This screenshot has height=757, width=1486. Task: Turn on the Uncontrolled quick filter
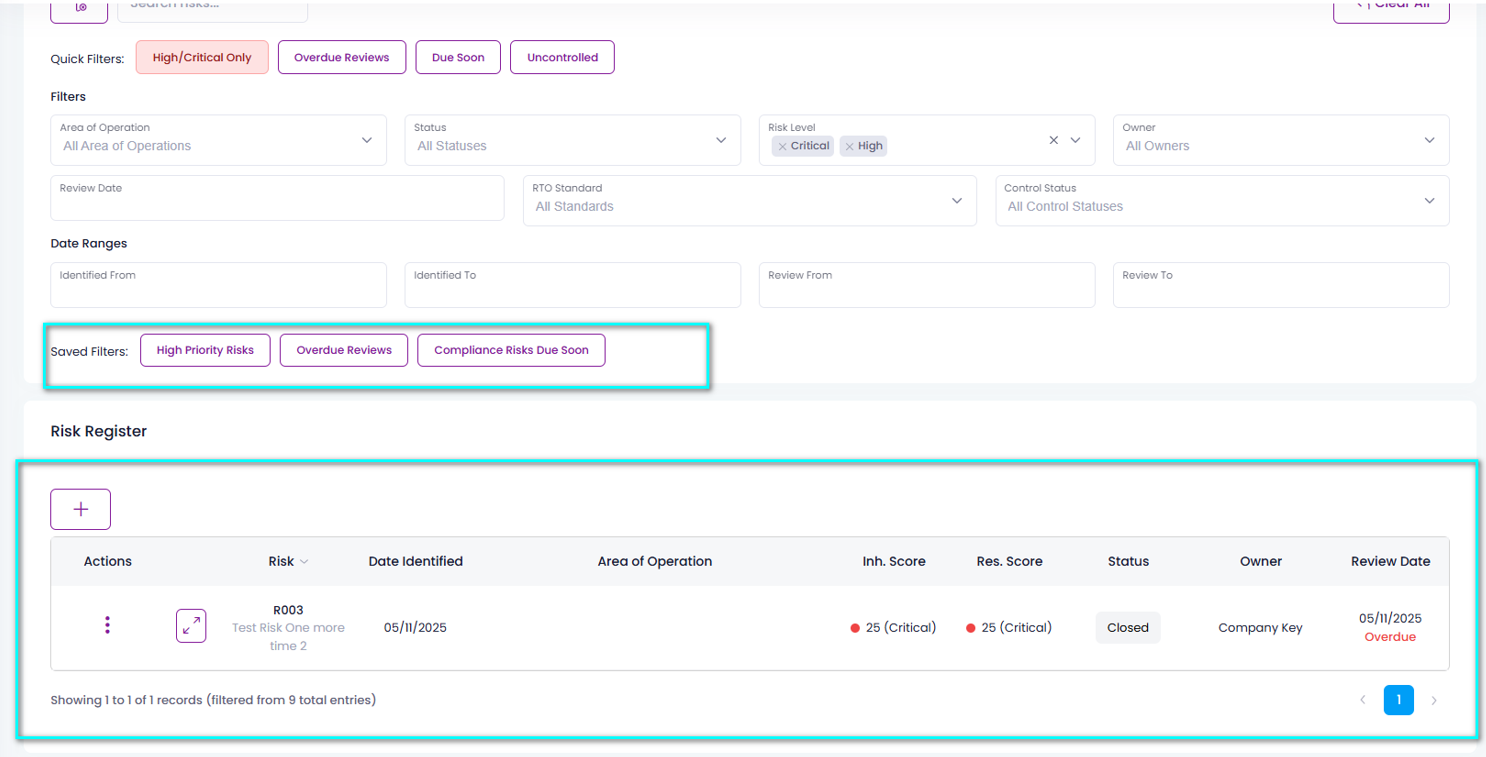[562, 57]
